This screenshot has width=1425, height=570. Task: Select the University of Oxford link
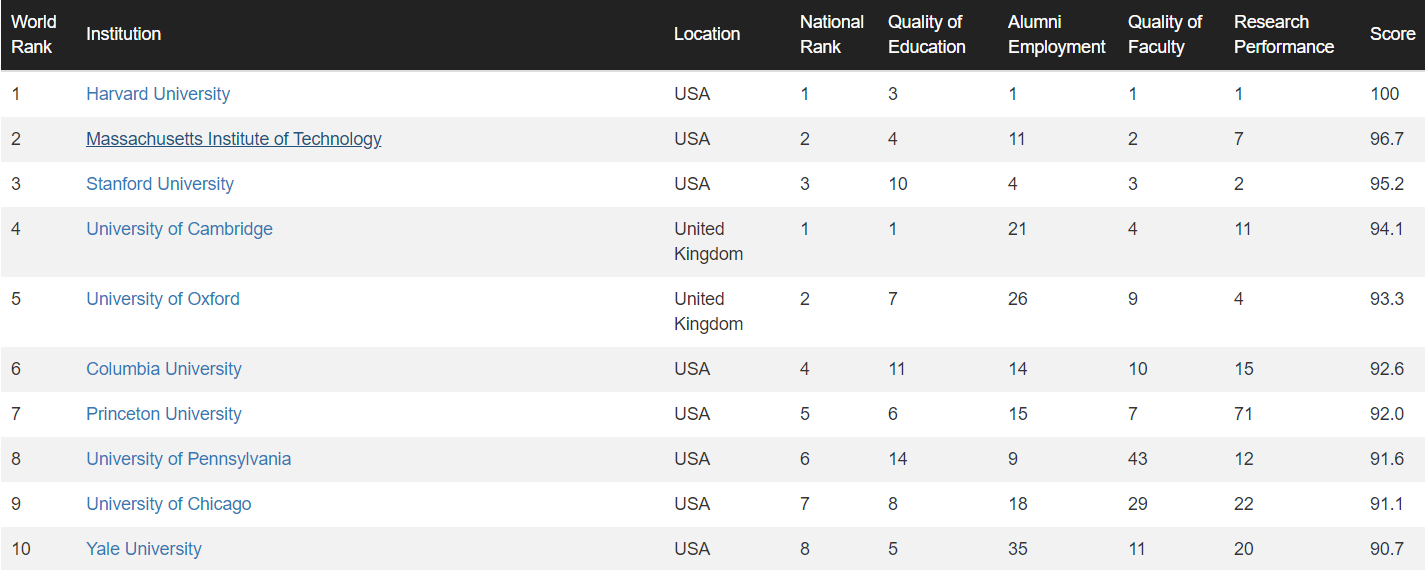pos(163,299)
